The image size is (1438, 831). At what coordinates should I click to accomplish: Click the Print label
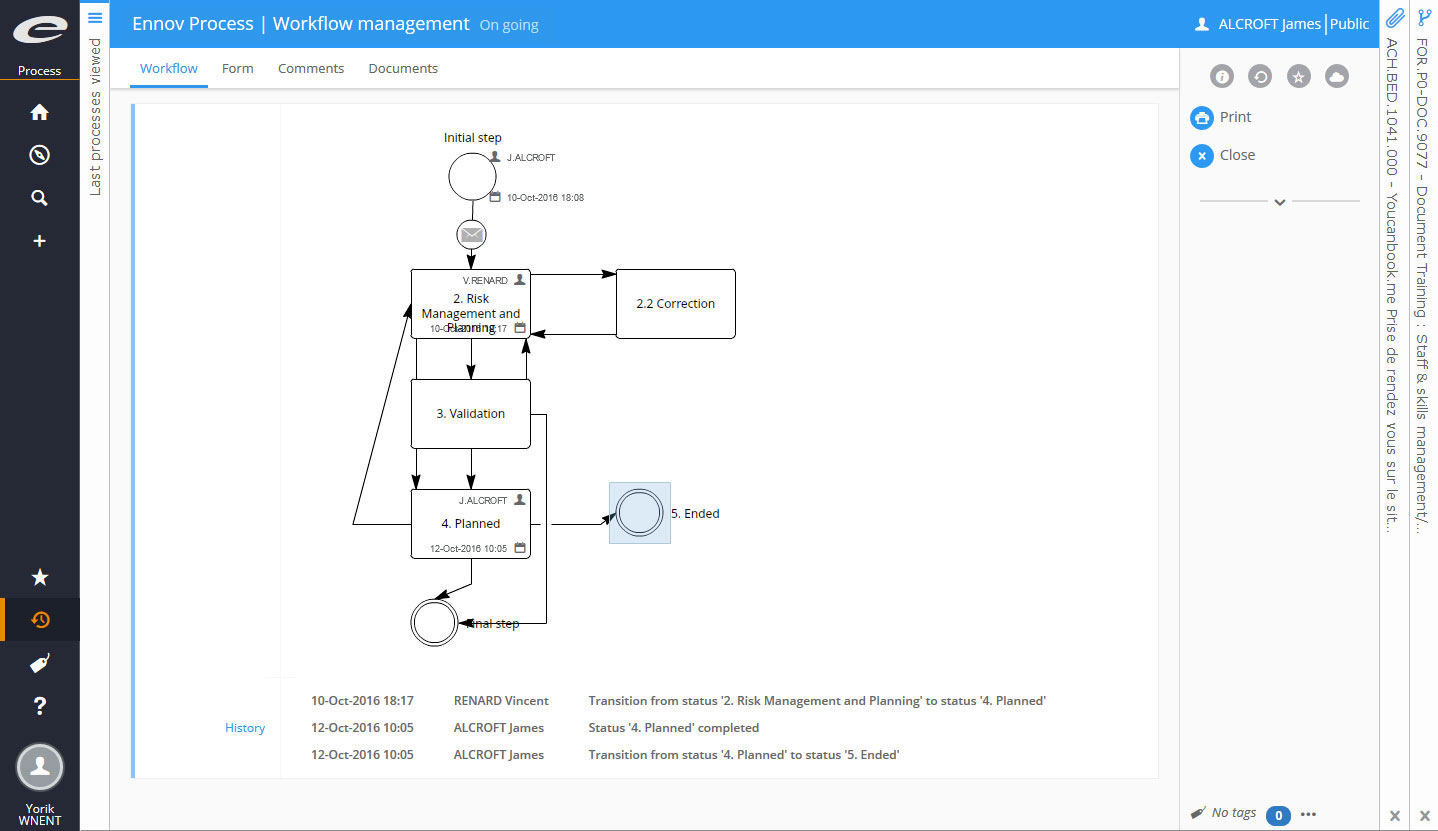1235,117
